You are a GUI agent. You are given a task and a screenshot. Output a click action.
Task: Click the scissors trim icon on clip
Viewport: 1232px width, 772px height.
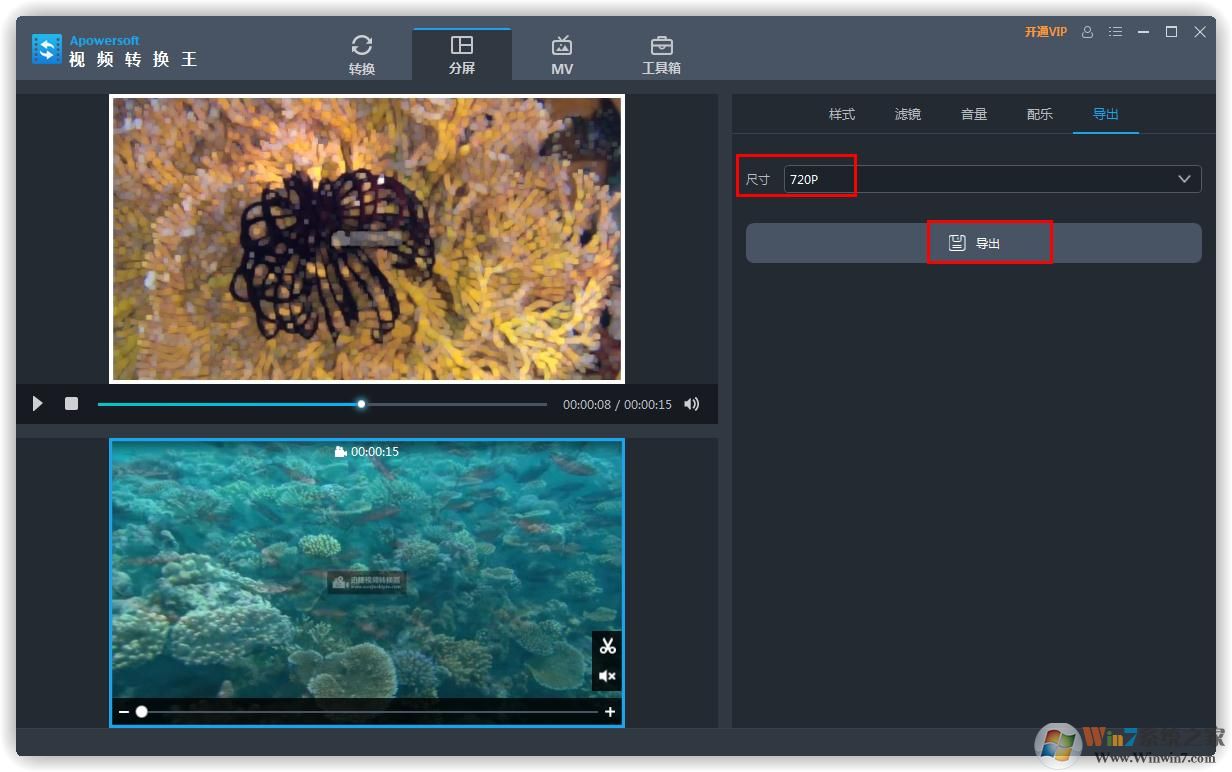point(607,646)
